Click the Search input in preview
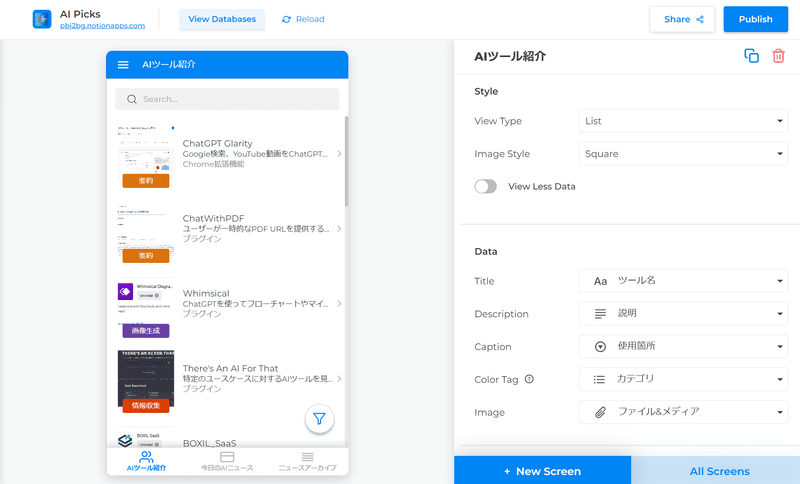This screenshot has height=484, width=800. pyautogui.click(x=227, y=99)
